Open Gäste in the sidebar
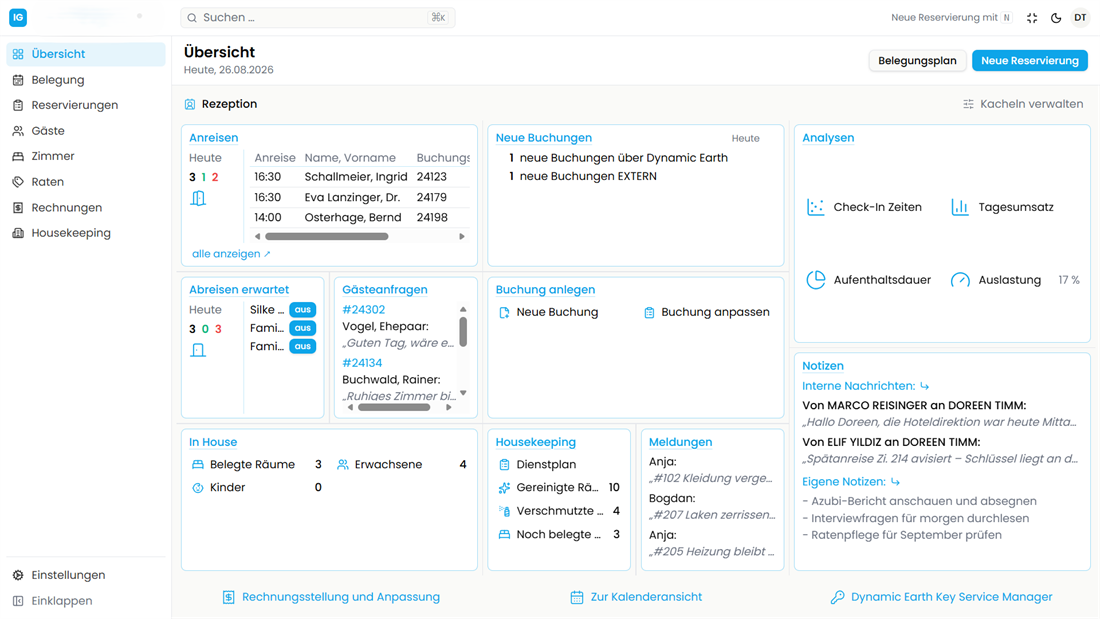 click(86, 131)
